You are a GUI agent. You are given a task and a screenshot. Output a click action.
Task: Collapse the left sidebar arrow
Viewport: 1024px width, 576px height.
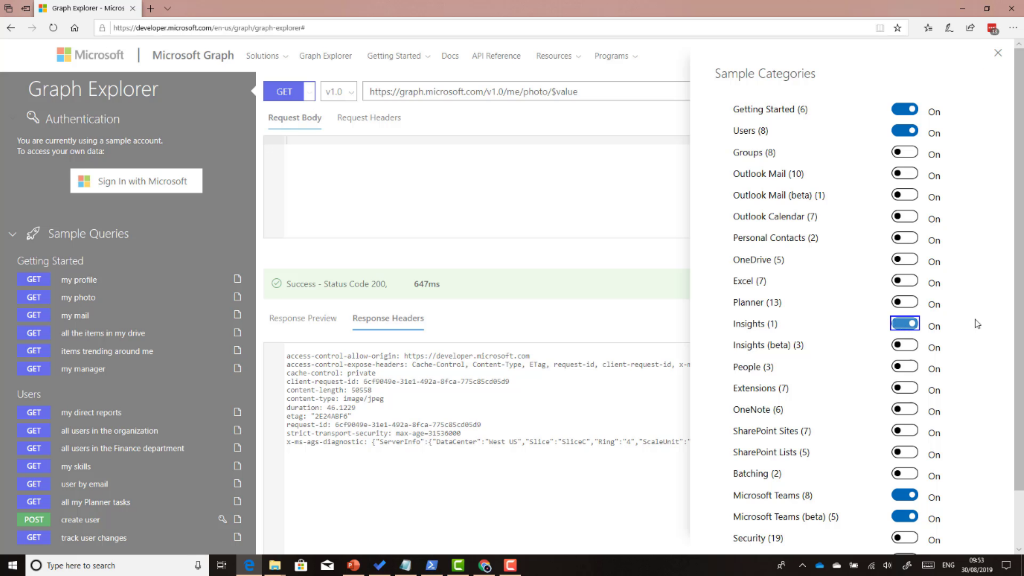(x=253, y=91)
